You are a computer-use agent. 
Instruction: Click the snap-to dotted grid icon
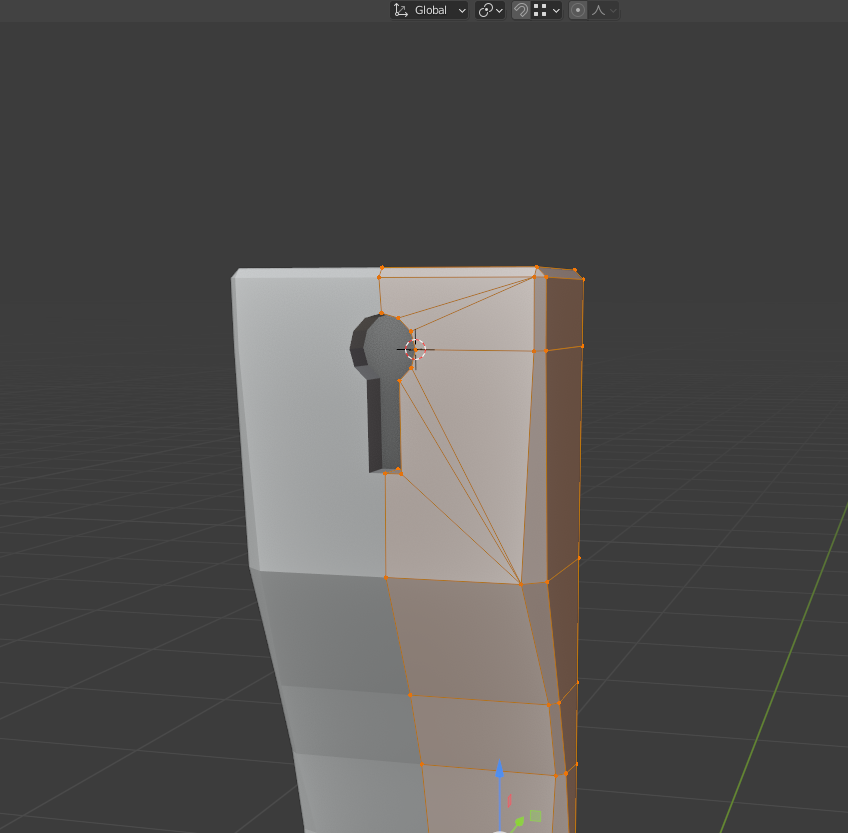click(x=538, y=10)
